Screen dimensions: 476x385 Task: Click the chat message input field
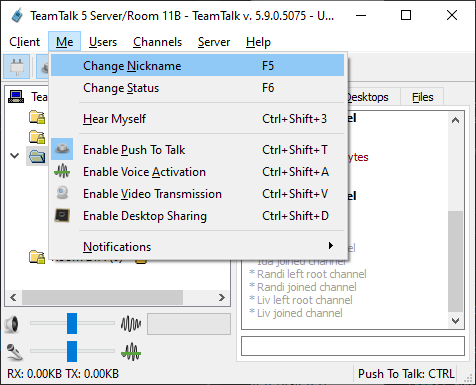tap(353, 346)
